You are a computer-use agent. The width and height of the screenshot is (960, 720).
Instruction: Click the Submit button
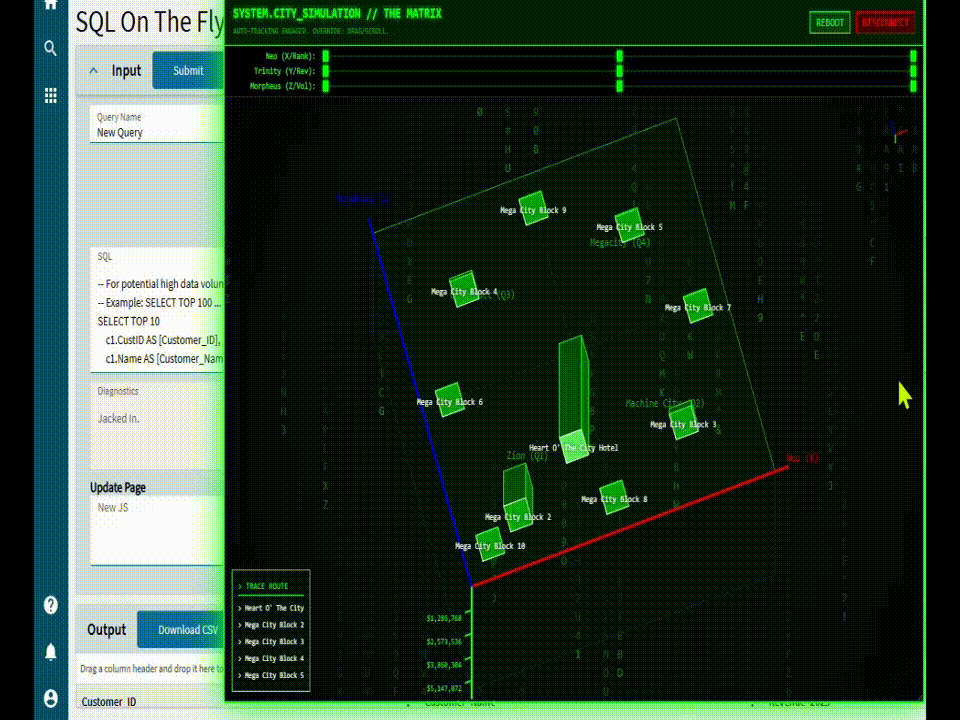tap(187, 70)
